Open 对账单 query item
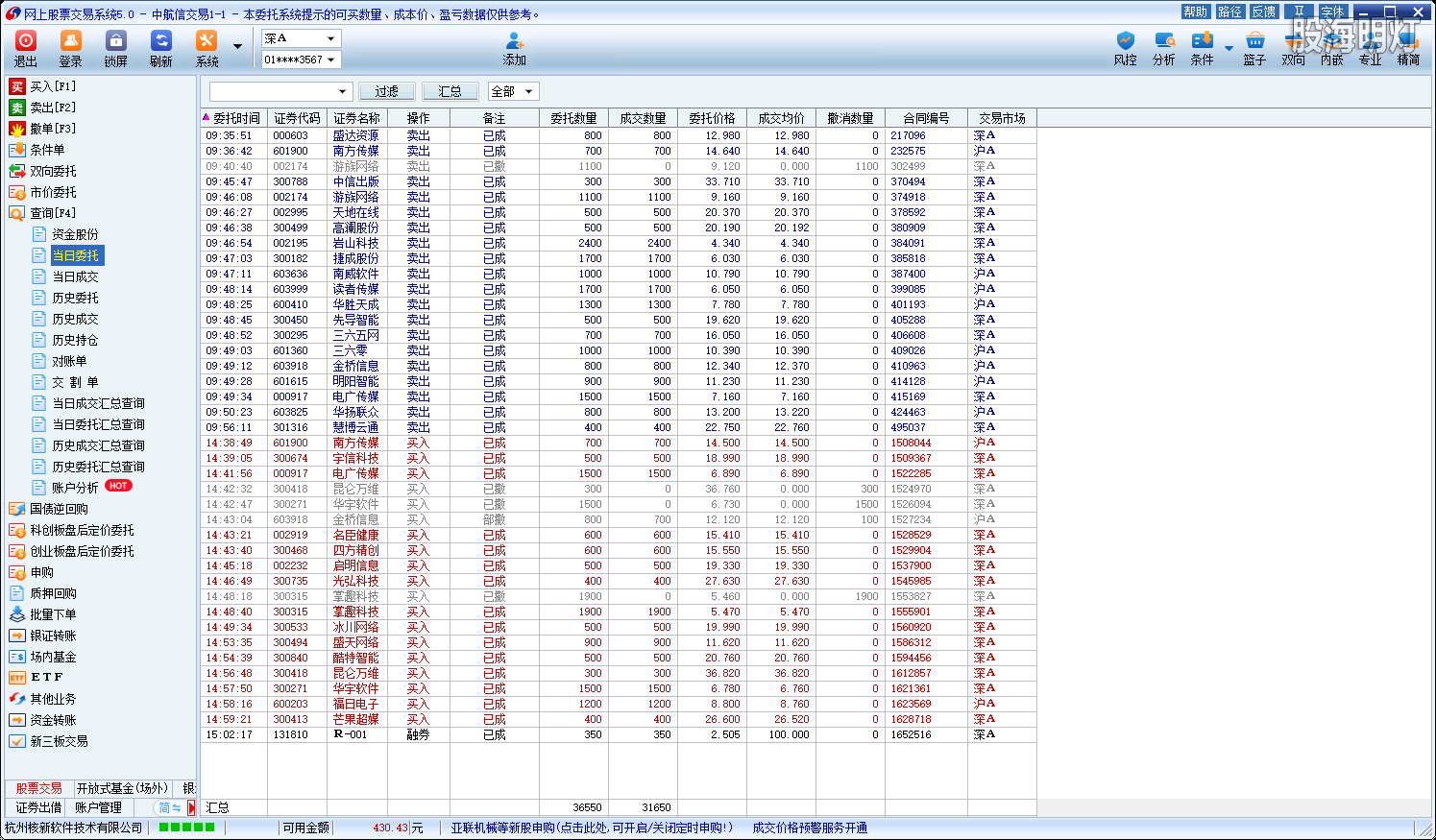This screenshot has width=1436, height=840. click(x=60, y=361)
